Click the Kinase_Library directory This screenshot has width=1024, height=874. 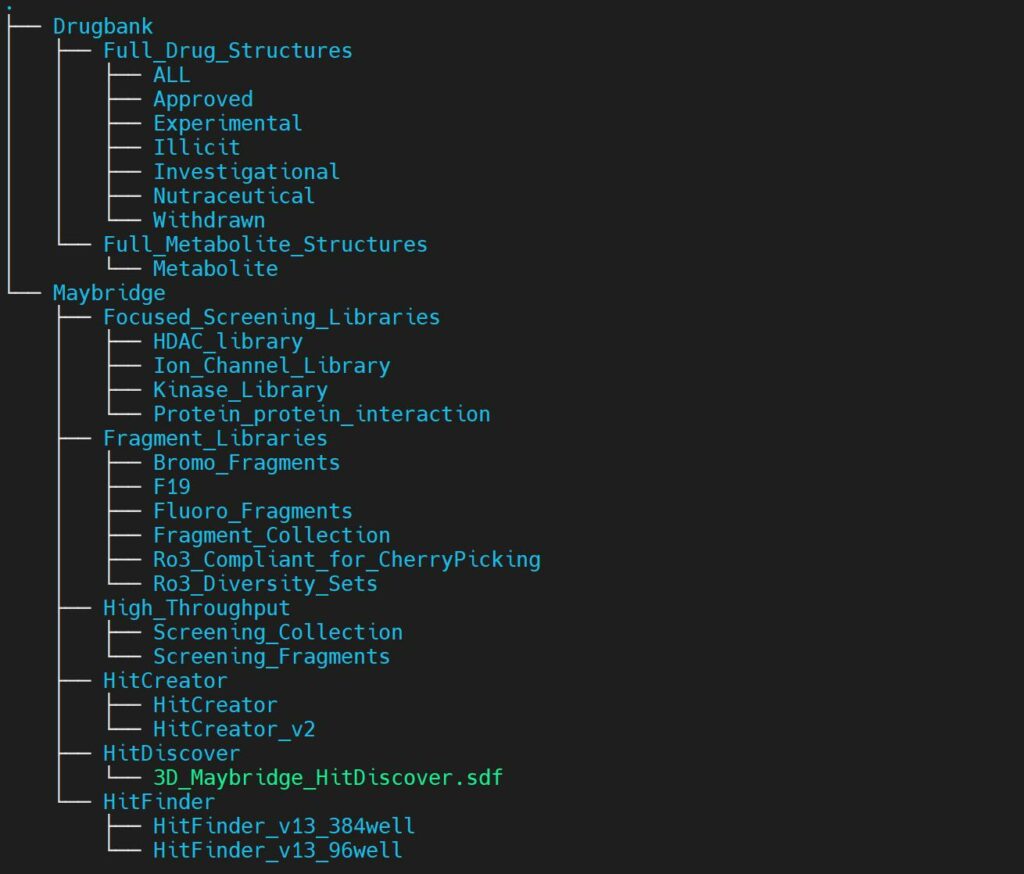[240, 390]
